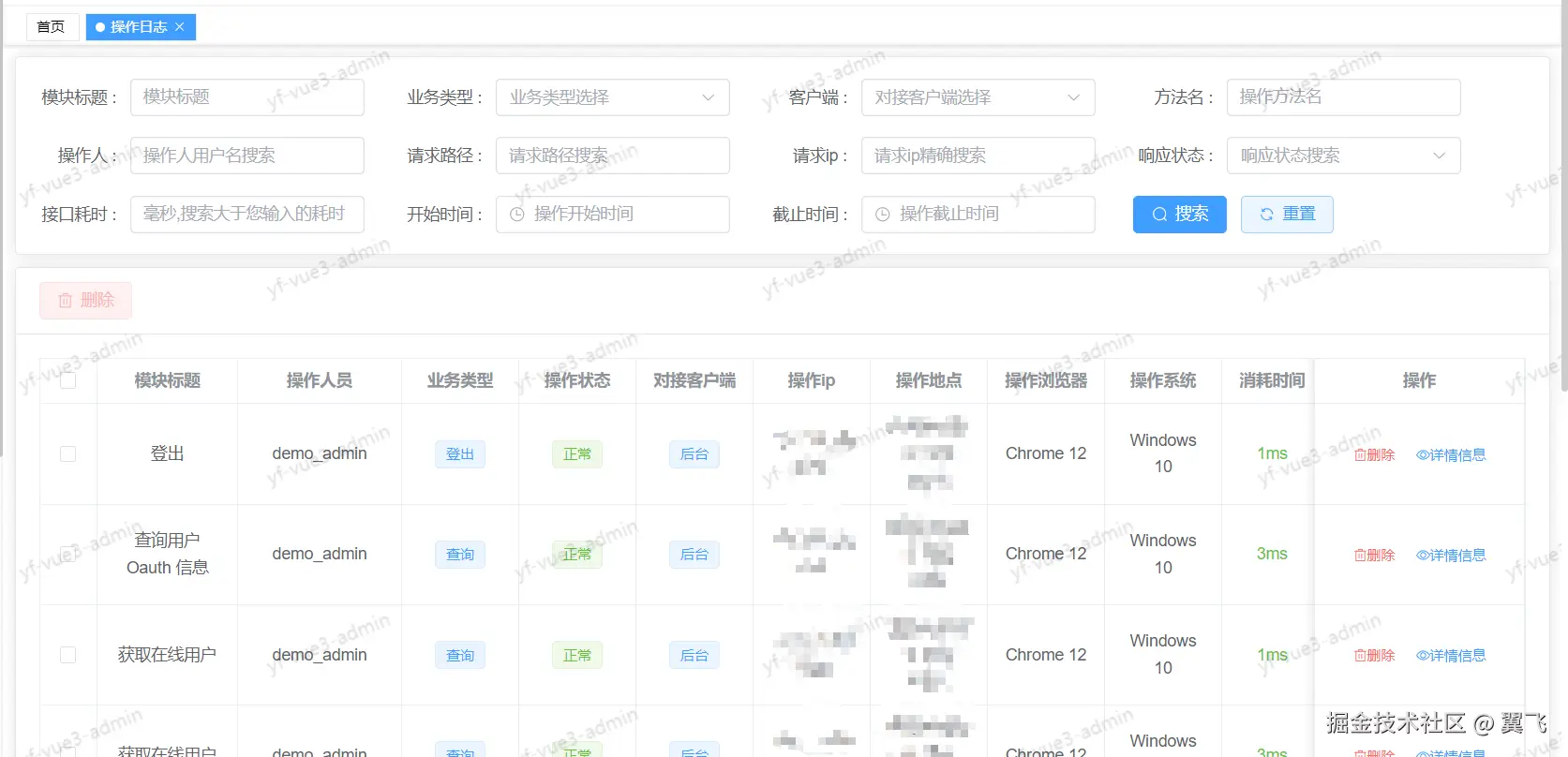Select the 操作日志 tab
This screenshot has width=1568, height=757.
pos(139,27)
